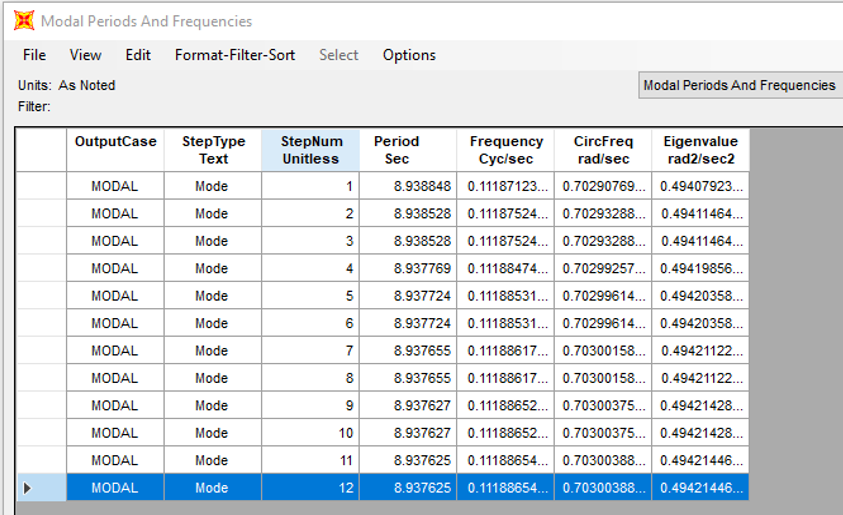Click CircFreq 0.70300158... in mode 8 row
The height and width of the screenshot is (515, 843).
(603, 378)
